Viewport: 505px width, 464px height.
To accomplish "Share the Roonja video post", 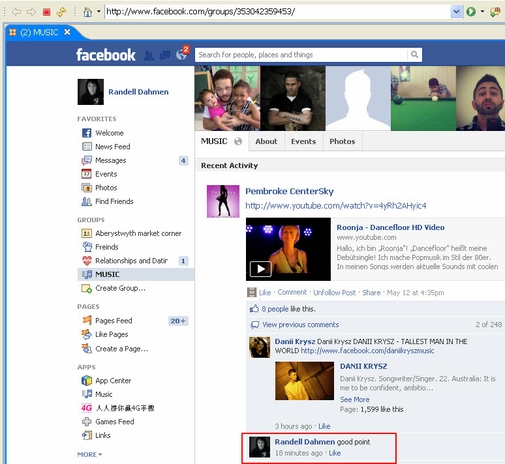I will pyautogui.click(x=371, y=293).
